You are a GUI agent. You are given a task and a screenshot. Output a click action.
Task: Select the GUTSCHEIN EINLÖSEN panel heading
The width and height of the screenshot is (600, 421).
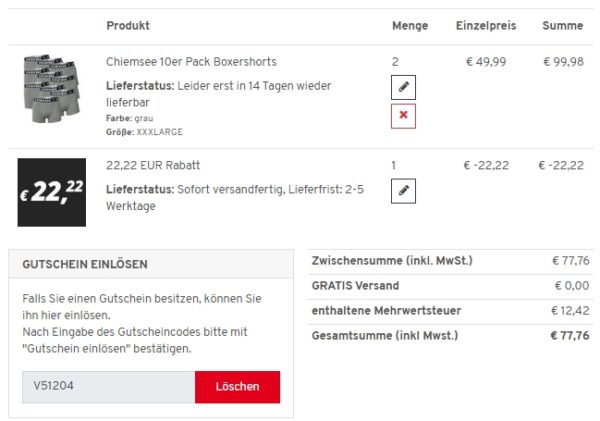87,264
